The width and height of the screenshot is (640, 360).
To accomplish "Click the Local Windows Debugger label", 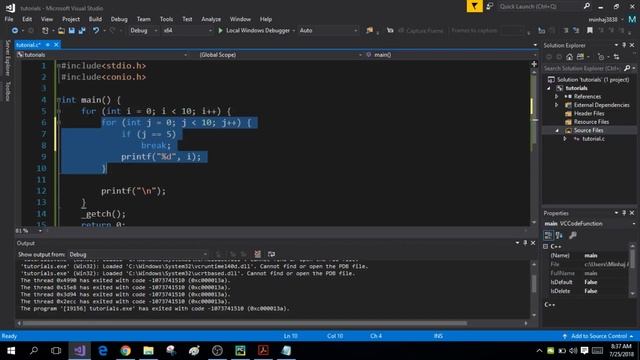I will pyautogui.click(x=258, y=31).
